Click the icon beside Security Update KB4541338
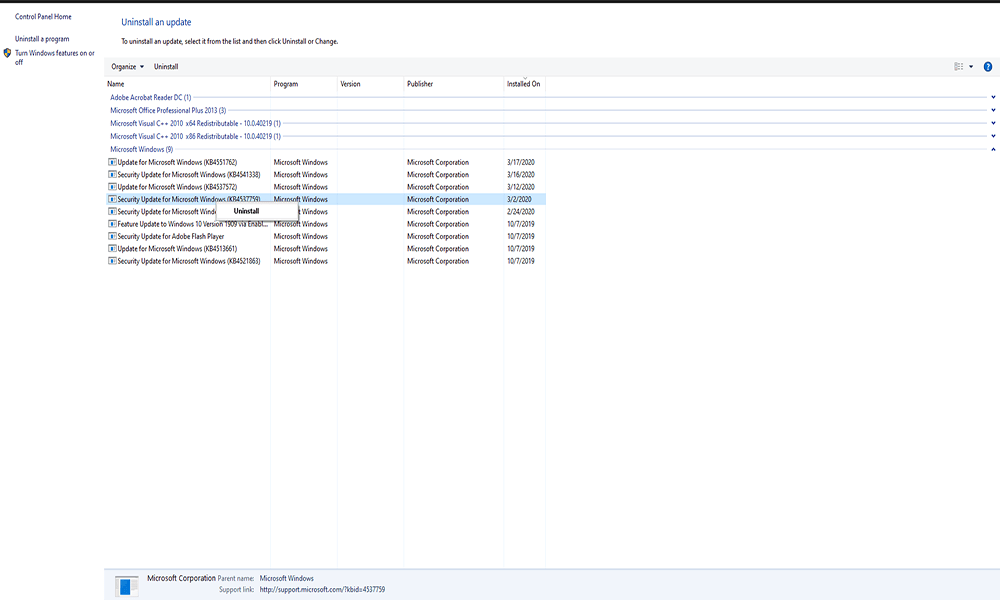Viewport: 1000px width, 600px height. (x=112, y=174)
